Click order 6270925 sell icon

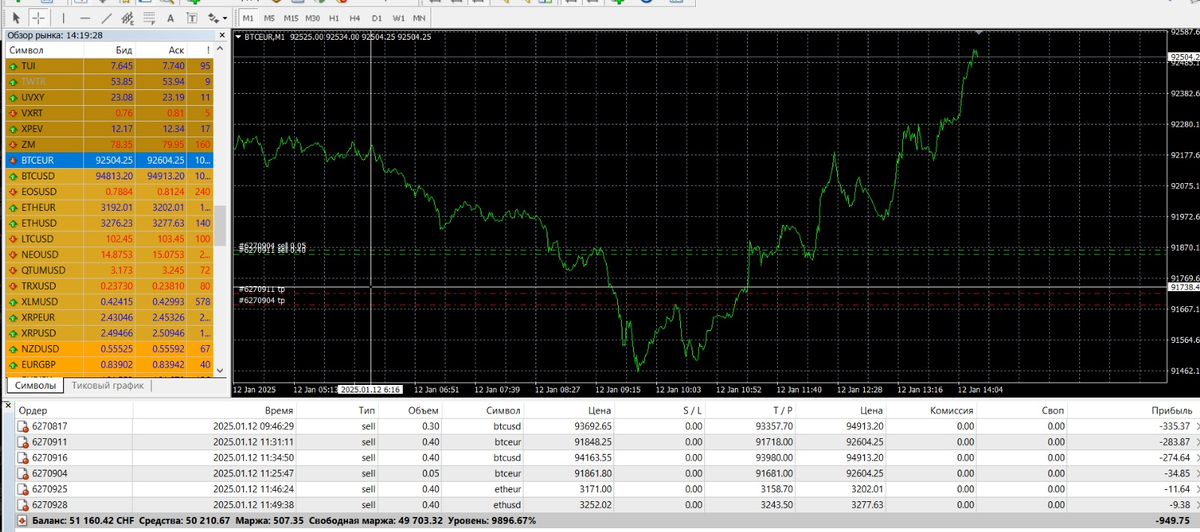[23, 488]
